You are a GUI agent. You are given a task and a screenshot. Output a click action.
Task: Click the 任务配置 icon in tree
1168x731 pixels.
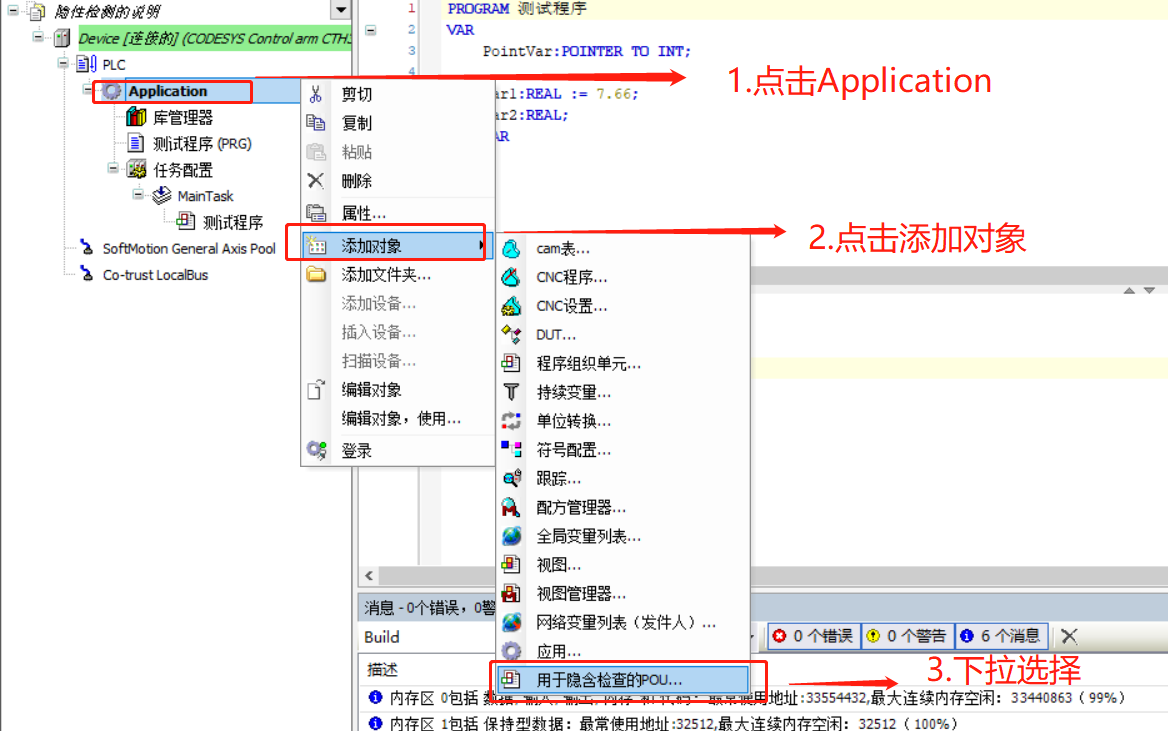click(136, 169)
